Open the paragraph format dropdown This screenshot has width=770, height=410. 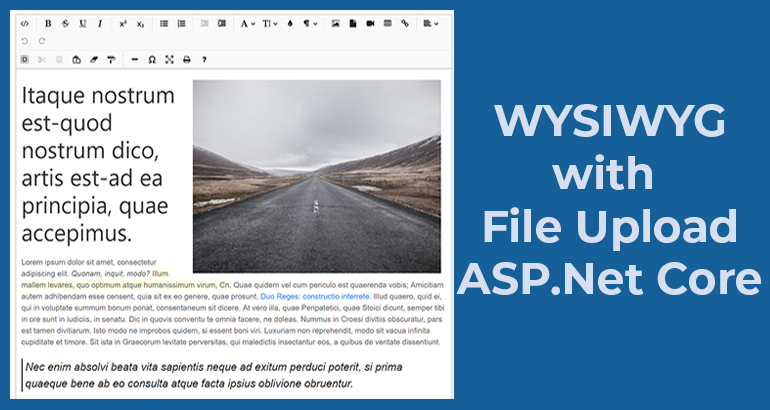tap(310, 24)
